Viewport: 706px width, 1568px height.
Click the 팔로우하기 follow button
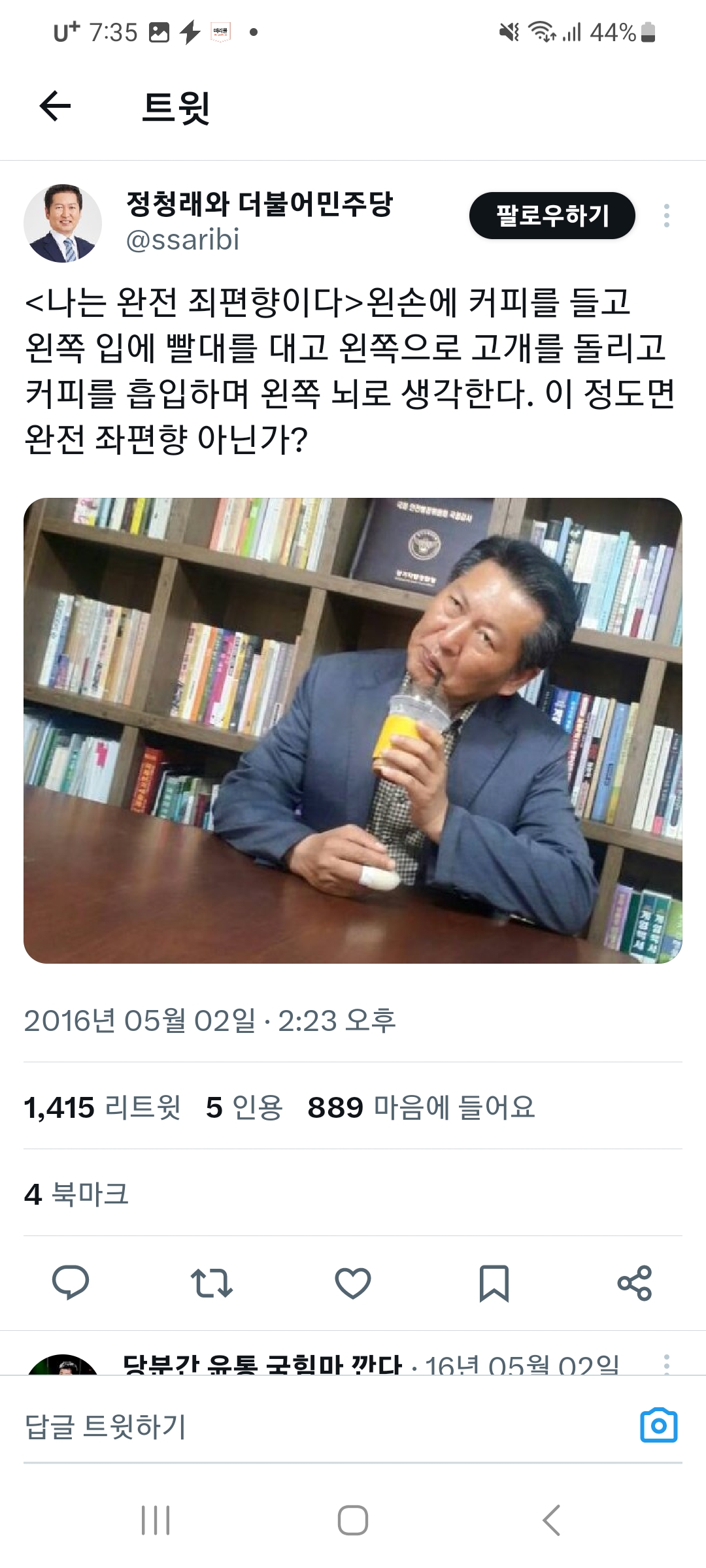point(552,216)
